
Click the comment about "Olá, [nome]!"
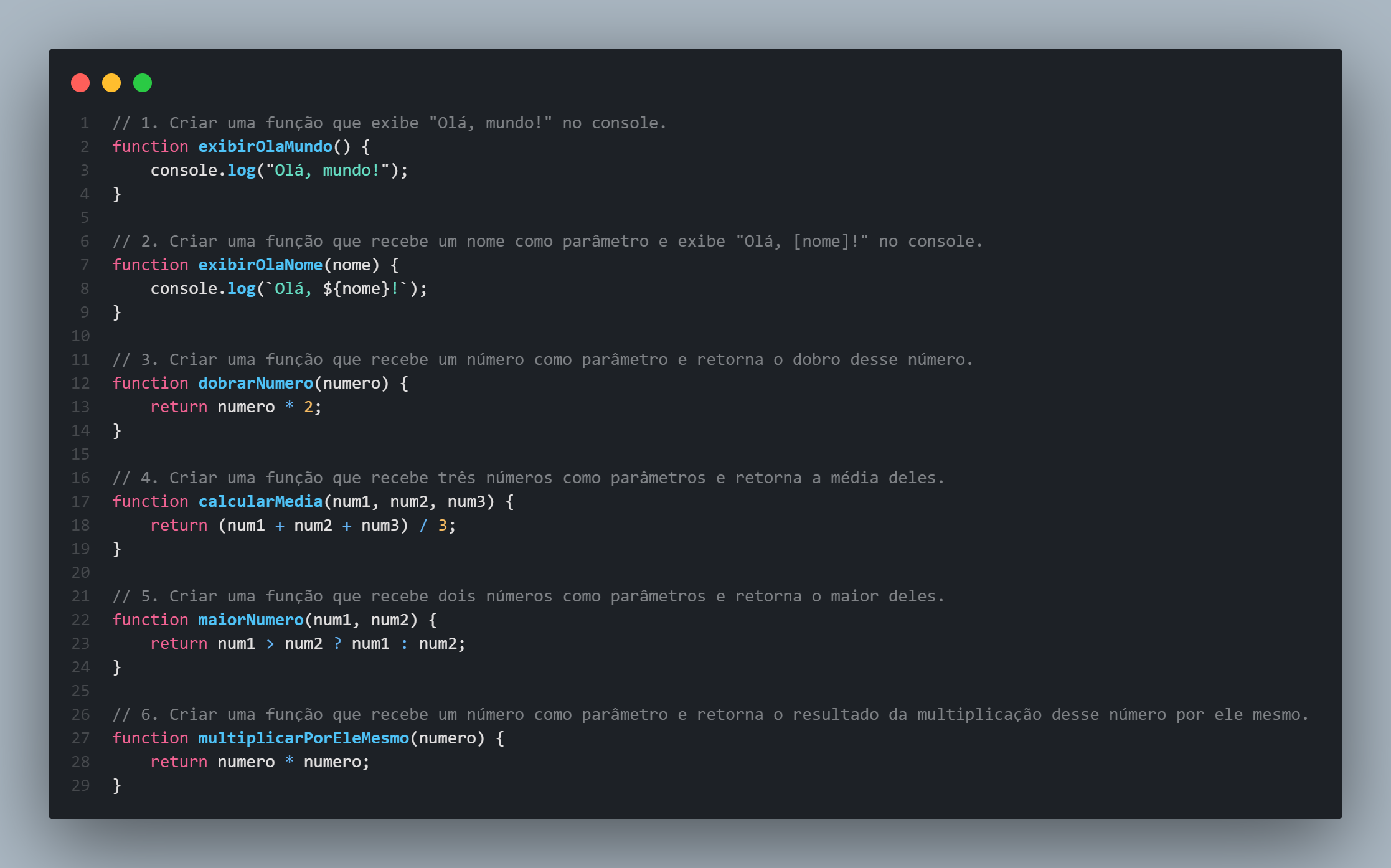(547, 241)
